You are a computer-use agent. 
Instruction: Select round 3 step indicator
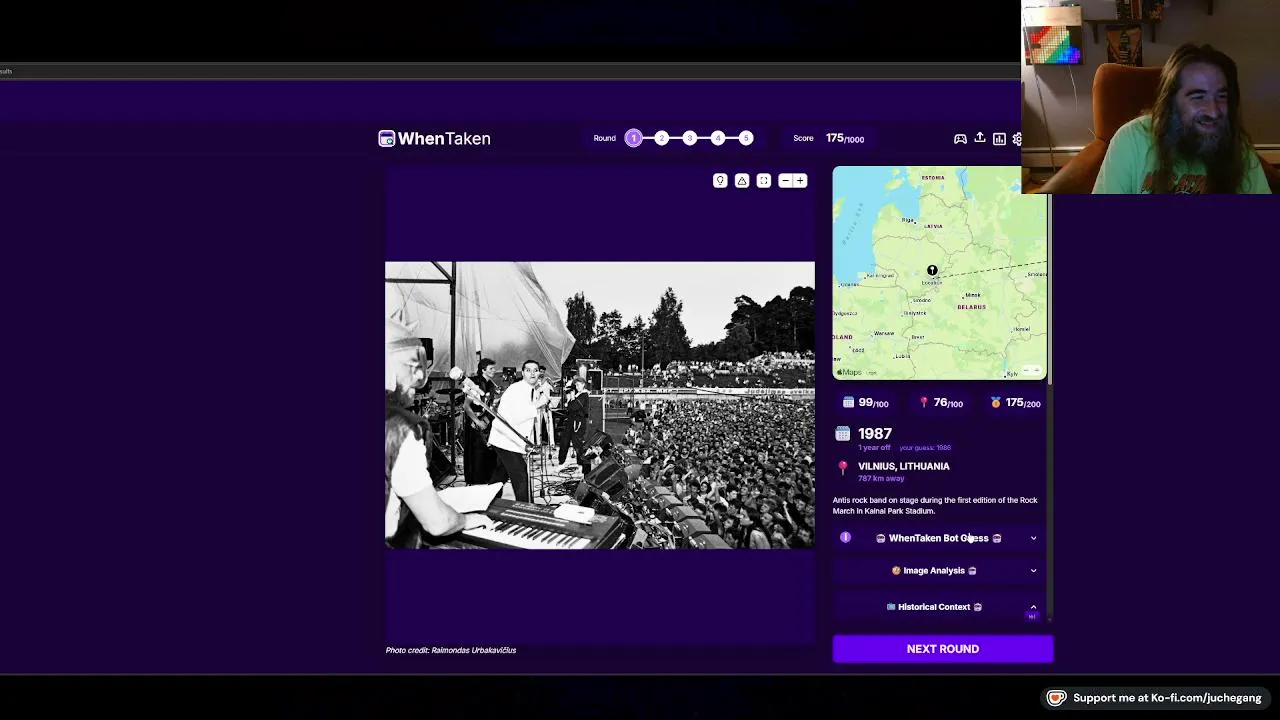point(689,138)
